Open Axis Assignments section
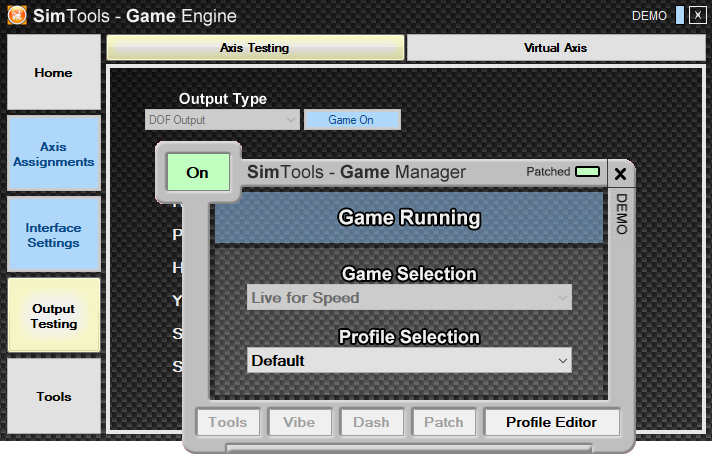This screenshot has width=712, height=456. coord(54,154)
